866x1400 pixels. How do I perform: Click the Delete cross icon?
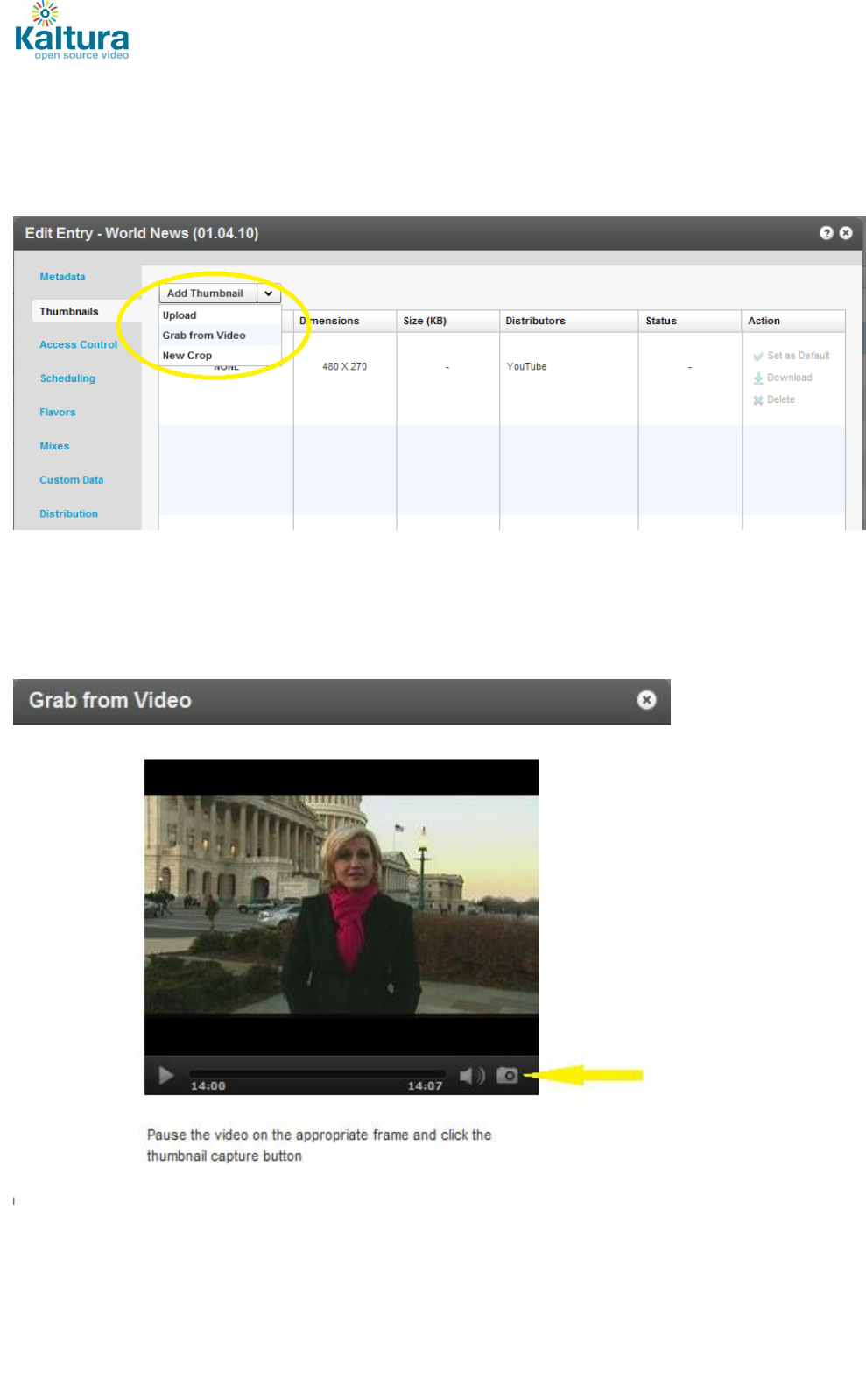pyautogui.click(x=758, y=400)
